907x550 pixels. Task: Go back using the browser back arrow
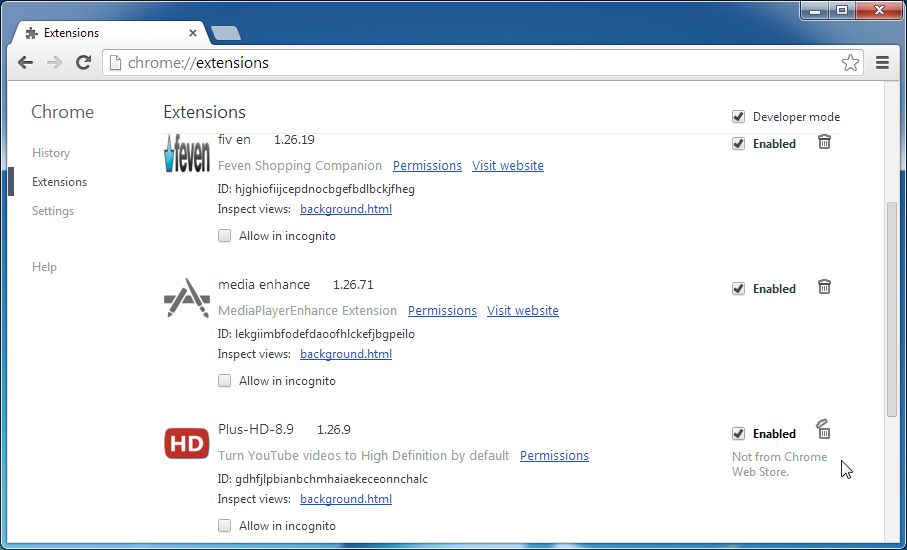click(25, 62)
